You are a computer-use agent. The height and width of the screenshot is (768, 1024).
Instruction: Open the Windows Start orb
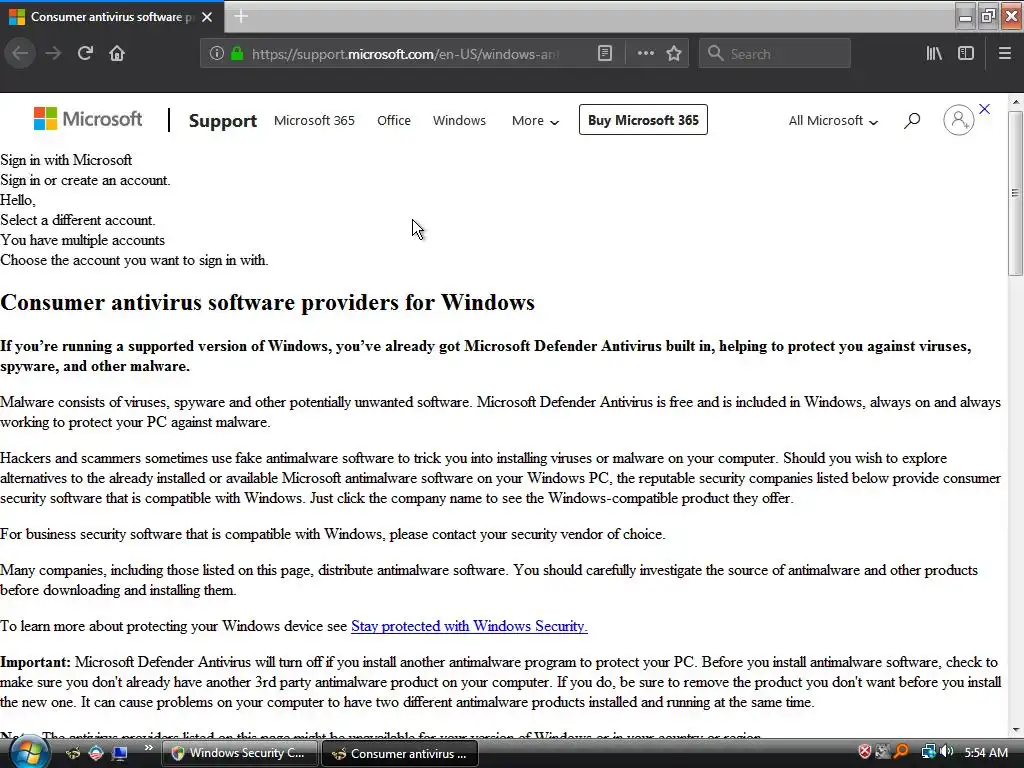[27, 752]
